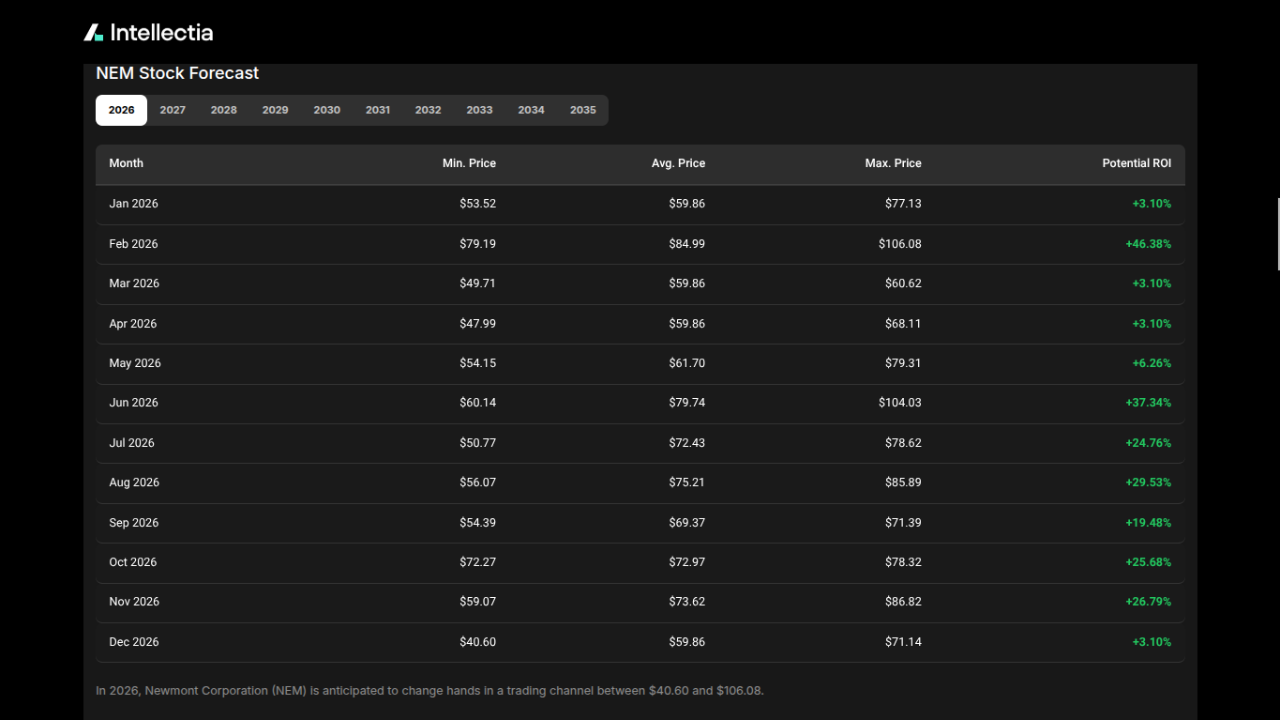Click the $40.60 minimum price cell

tap(478, 642)
